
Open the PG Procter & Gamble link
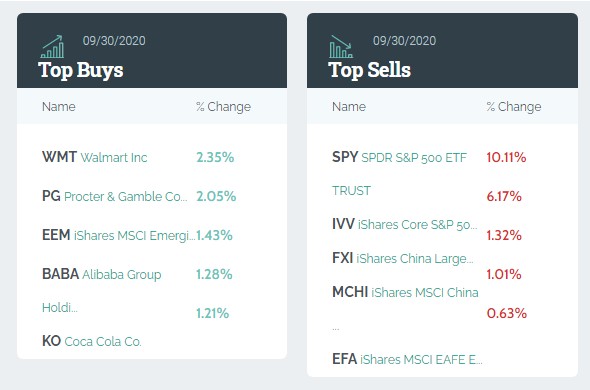click(115, 196)
